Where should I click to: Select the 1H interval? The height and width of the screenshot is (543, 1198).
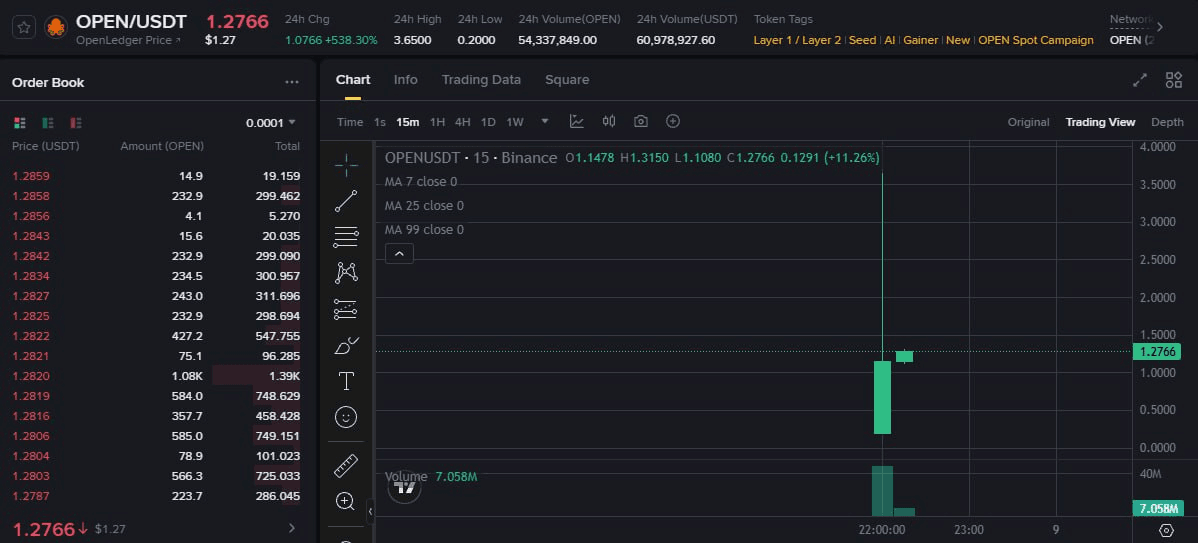437,122
